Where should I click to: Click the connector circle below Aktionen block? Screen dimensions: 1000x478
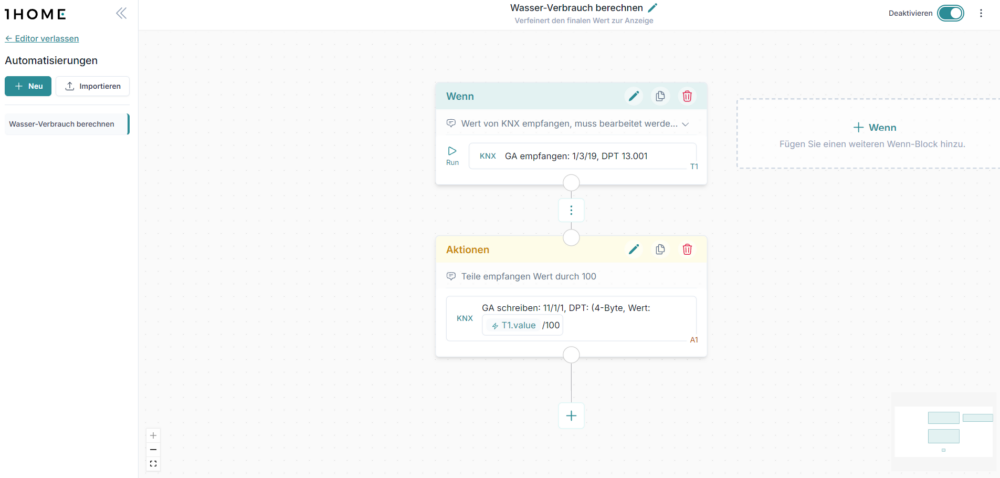[571, 354]
